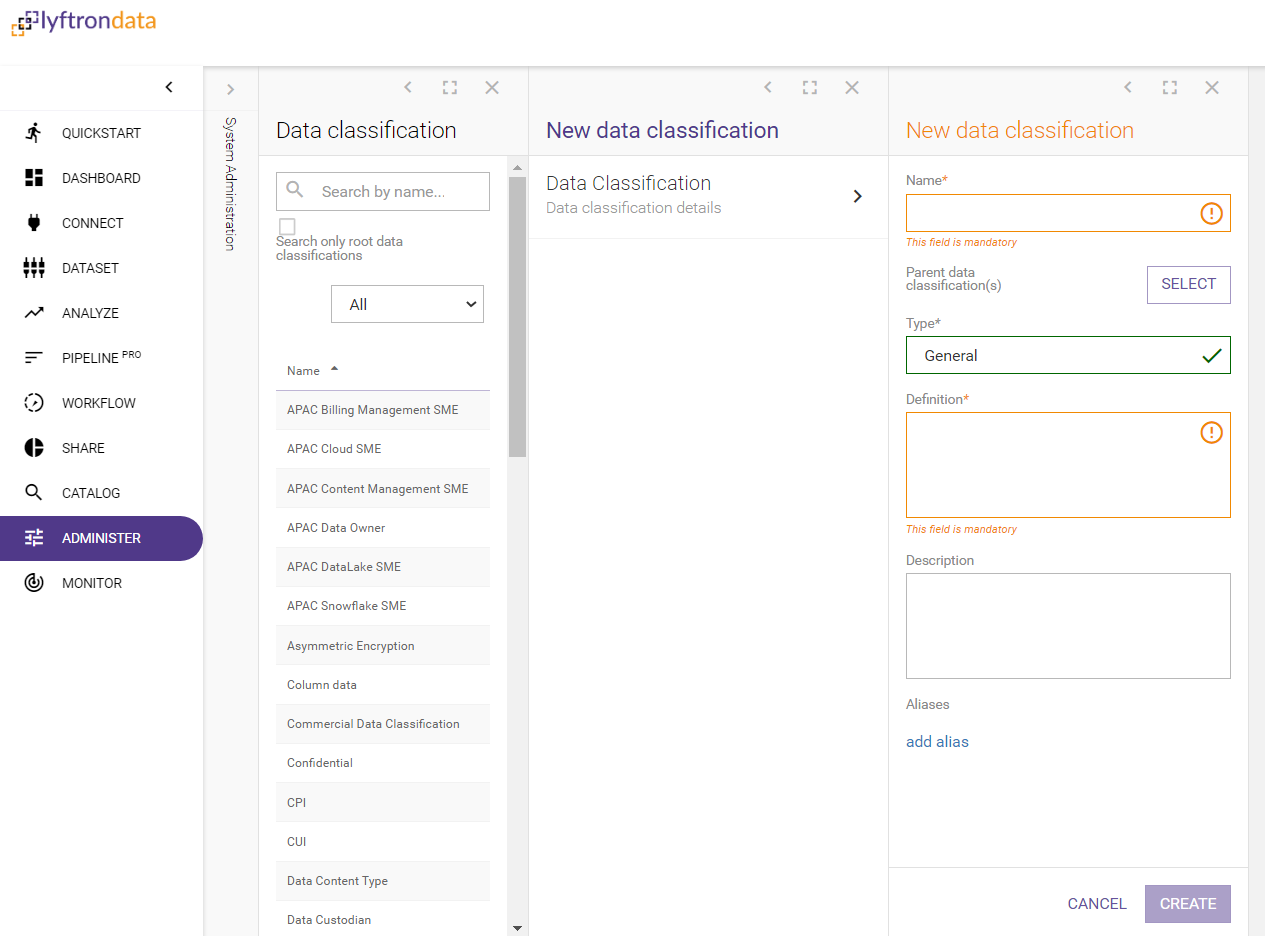
Task: Open Monitor menu item
Action: pyautogui.click(x=101, y=583)
